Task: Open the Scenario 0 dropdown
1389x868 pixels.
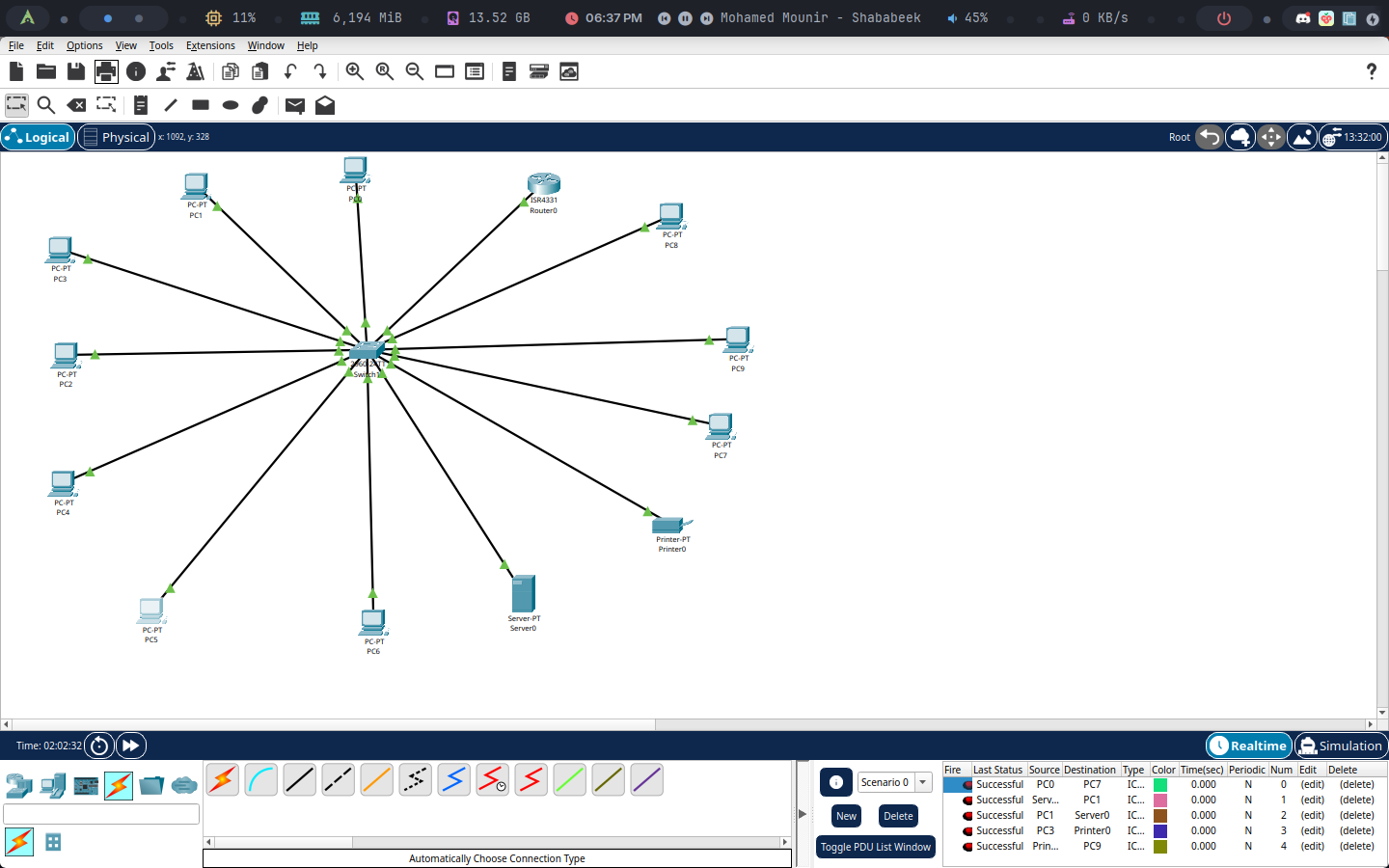Action: pos(922,782)
